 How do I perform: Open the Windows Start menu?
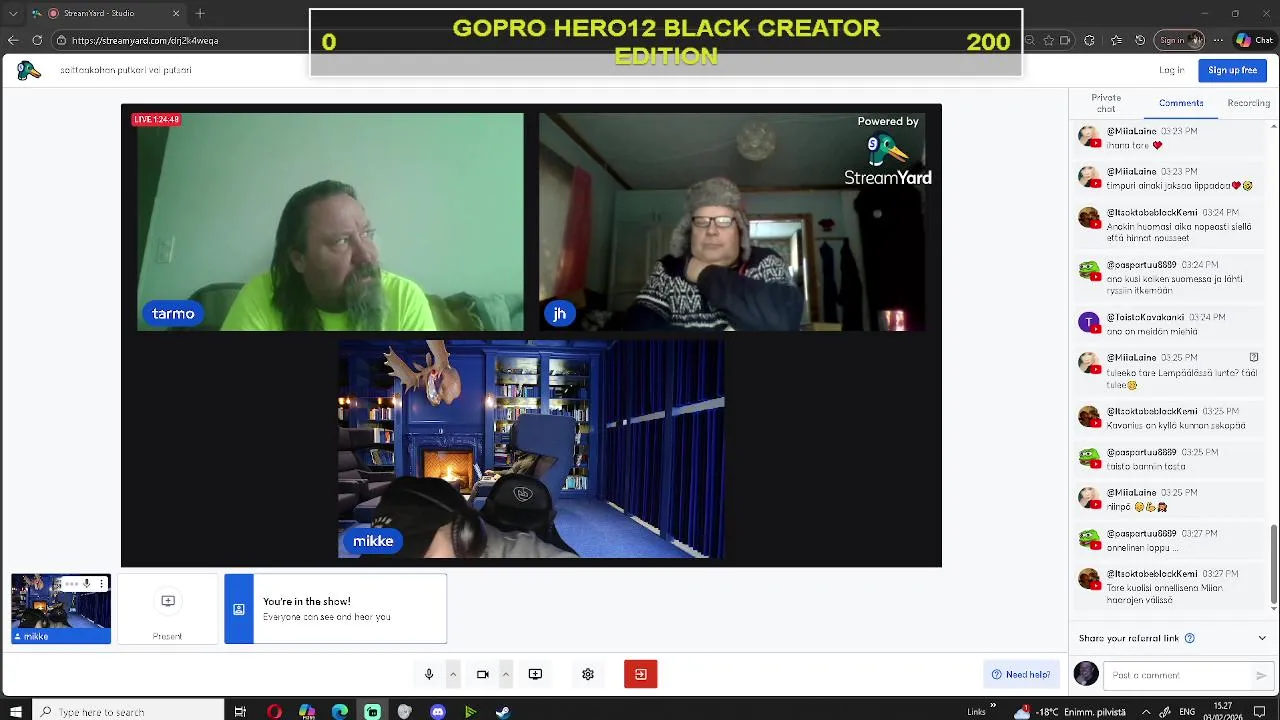tap(15, 712)
